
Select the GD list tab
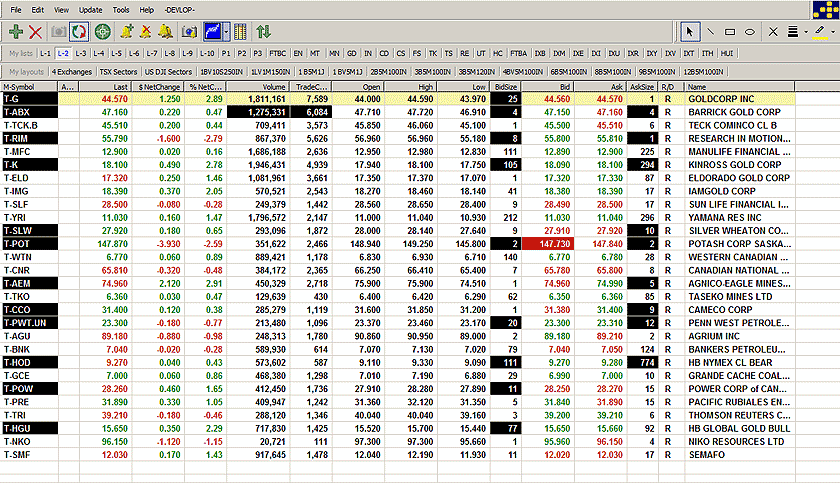pyautogui.click(x=351, y=54)
